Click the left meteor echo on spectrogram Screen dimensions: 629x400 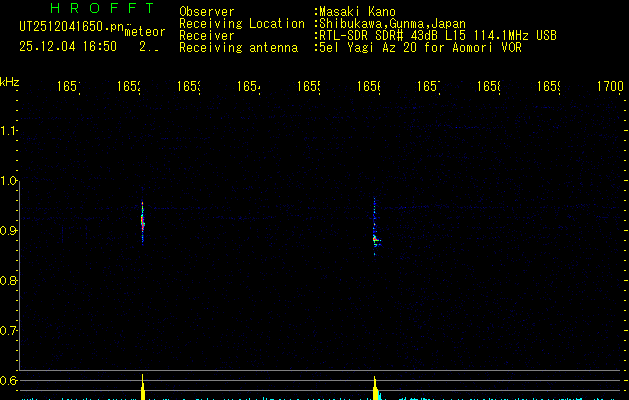(142, 220)
